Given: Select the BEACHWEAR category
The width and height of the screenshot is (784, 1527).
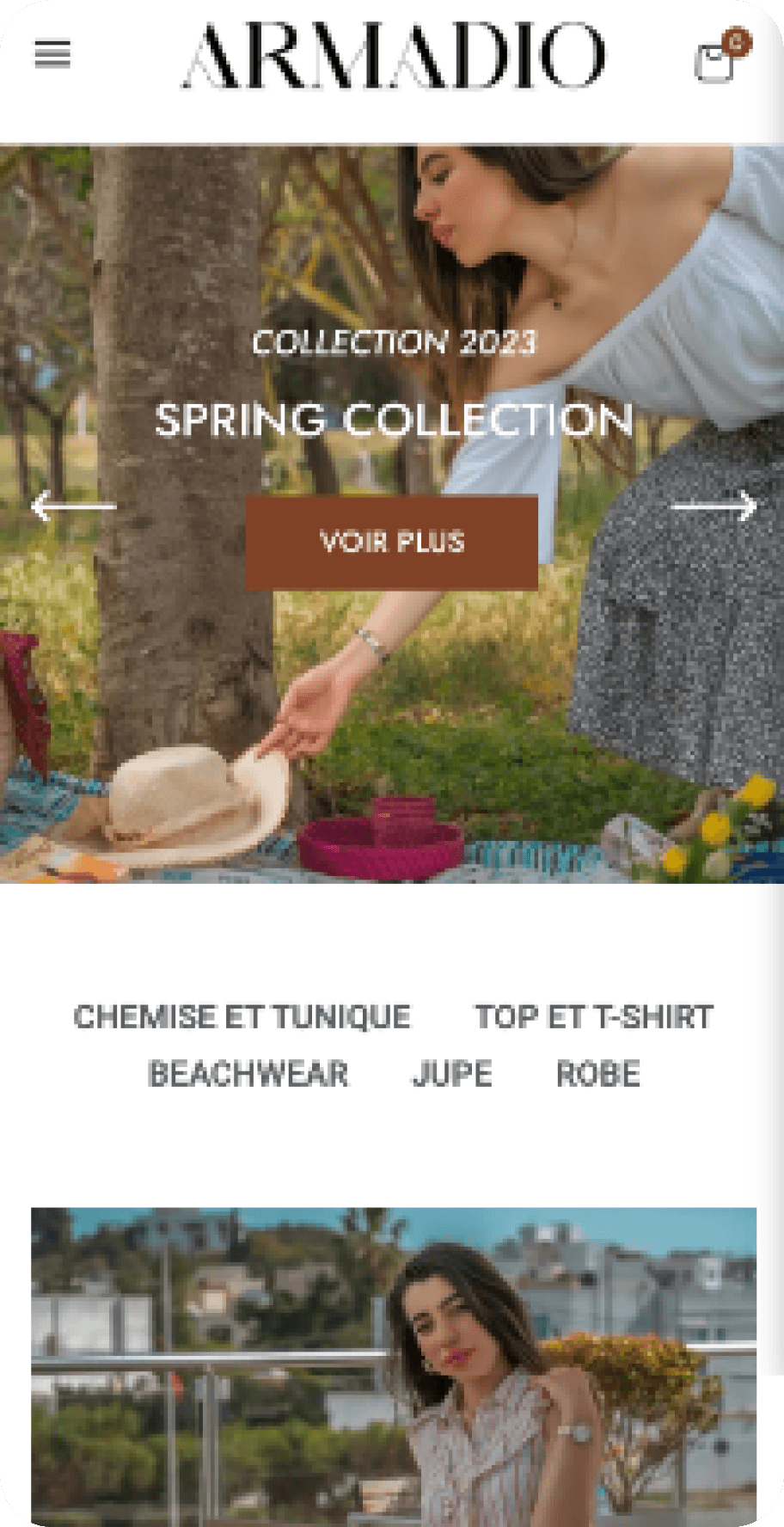Looking at the screenshot, I should [248, 1074].
